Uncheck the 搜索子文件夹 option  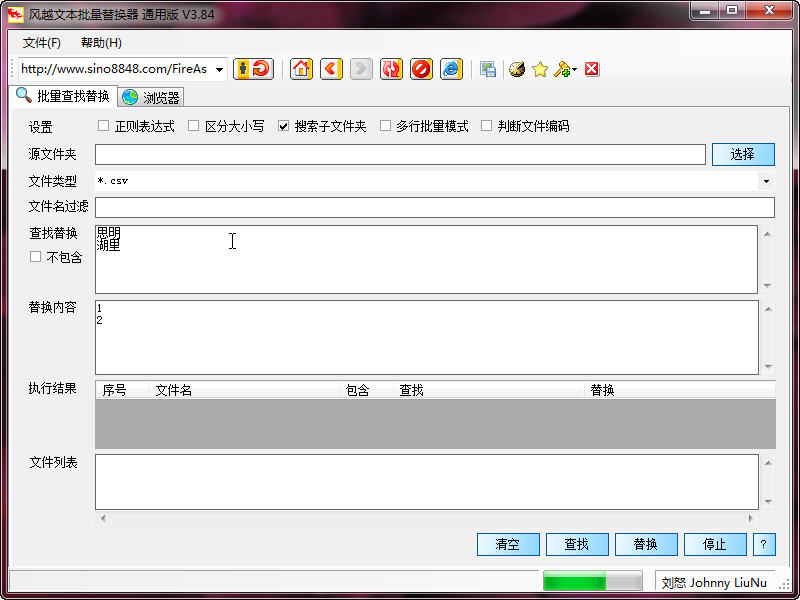point(284,126)
